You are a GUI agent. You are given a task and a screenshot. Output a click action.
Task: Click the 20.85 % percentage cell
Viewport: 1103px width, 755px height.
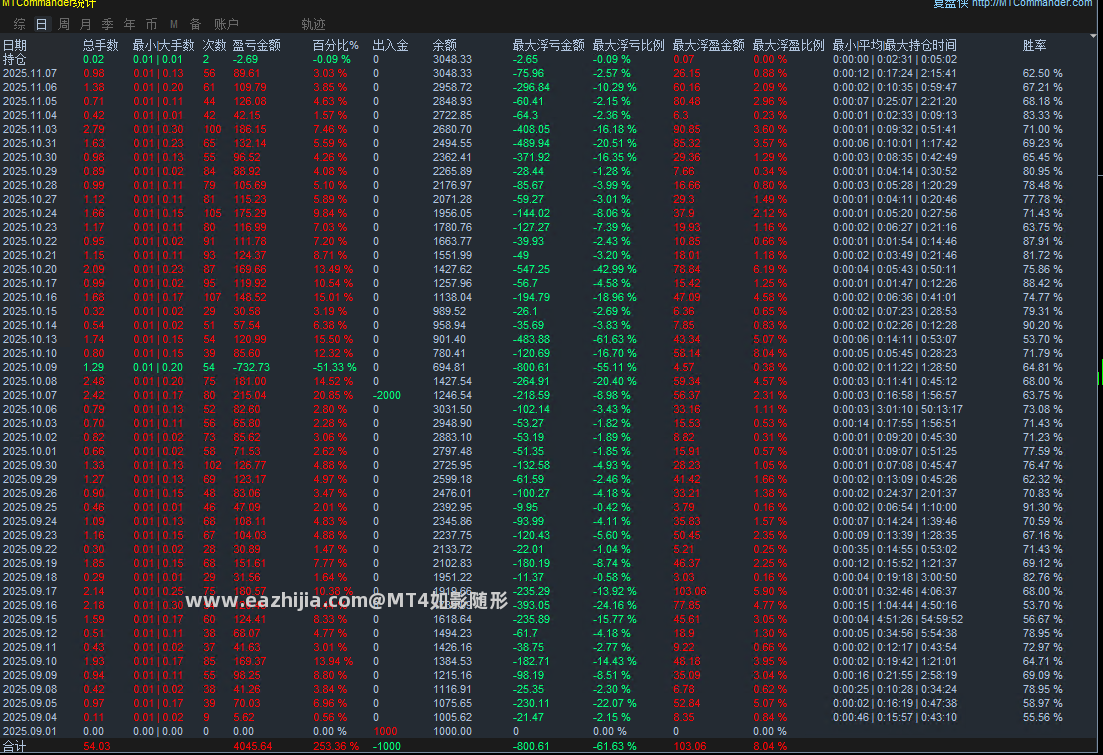coord(333,395)
